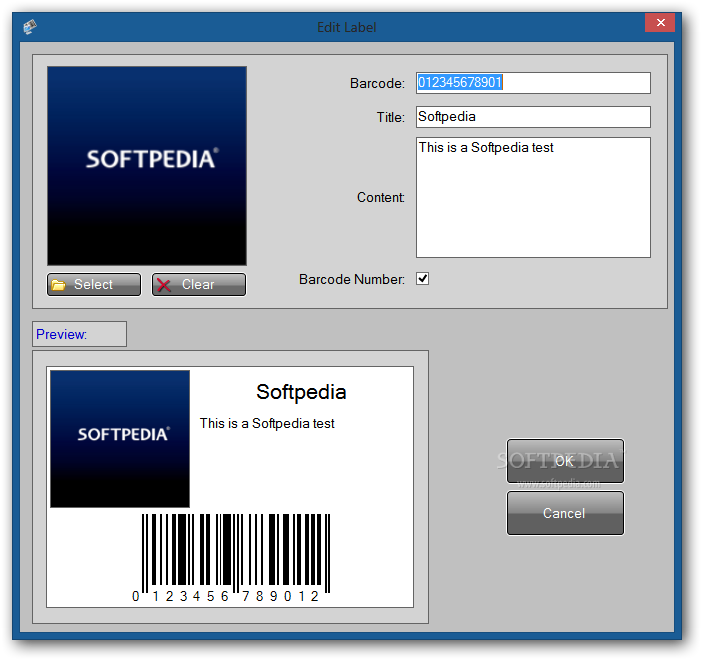Screen dimensions: 702x660
Task: Click the large Softpedia image thumbnail
Action: (x=147, y=166)
